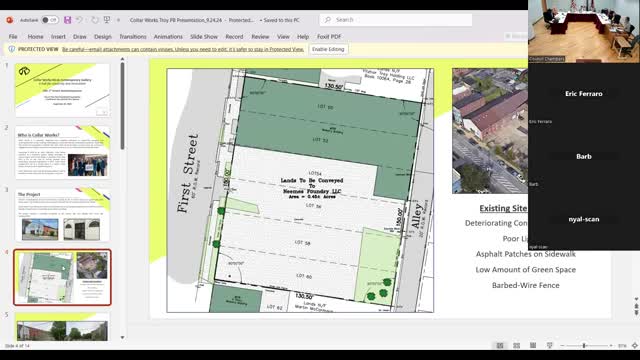Screen dimensions: 640x360
Task: Click the slide 4 of 14 status indicator
Action: click(17, 346)
